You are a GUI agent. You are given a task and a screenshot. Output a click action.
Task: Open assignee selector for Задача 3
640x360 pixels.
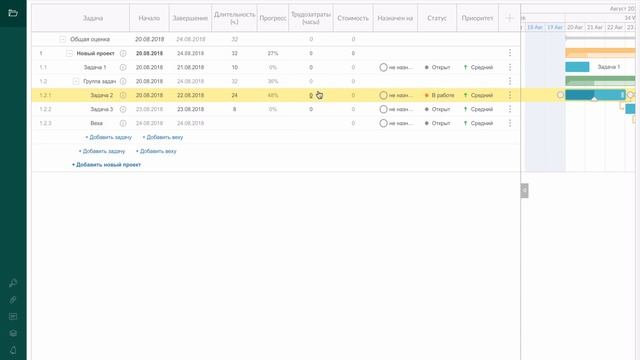396,109
